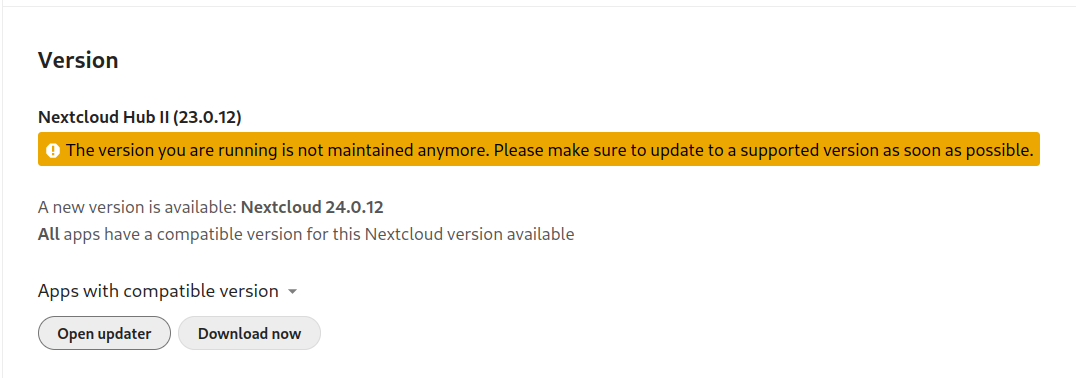Open the updater
1076x378 pixels.
(104, 333)
